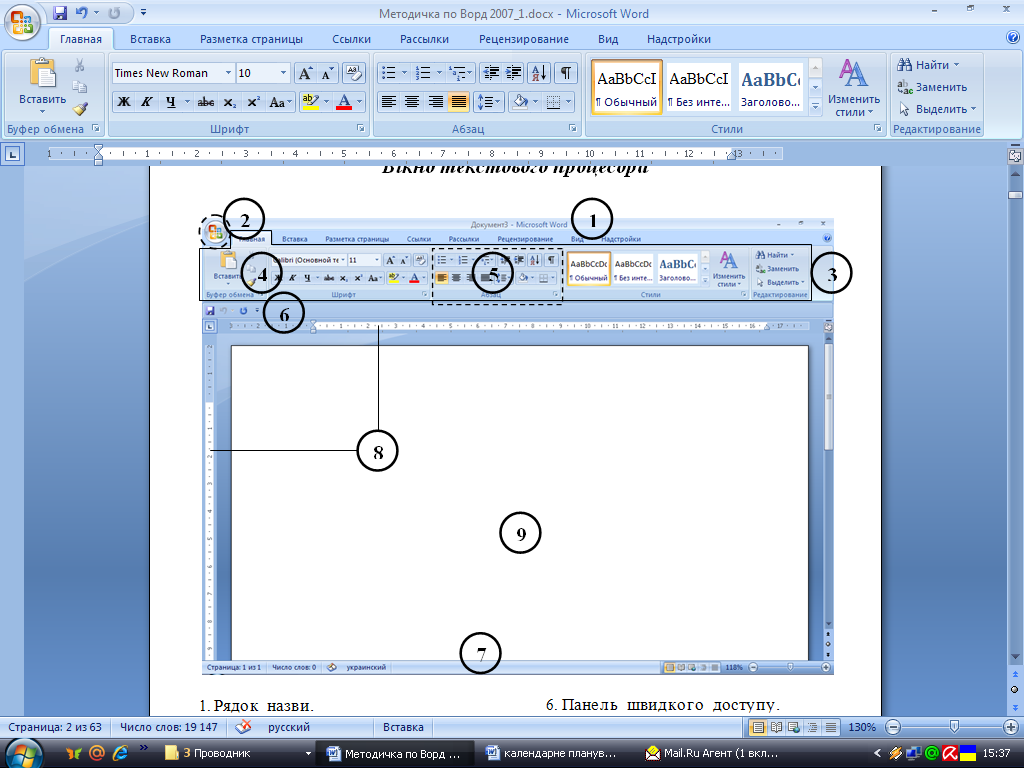The image size is (1024, 768).
Task: Select Print Layout view icon in status bar
Action: coord(758,727)
